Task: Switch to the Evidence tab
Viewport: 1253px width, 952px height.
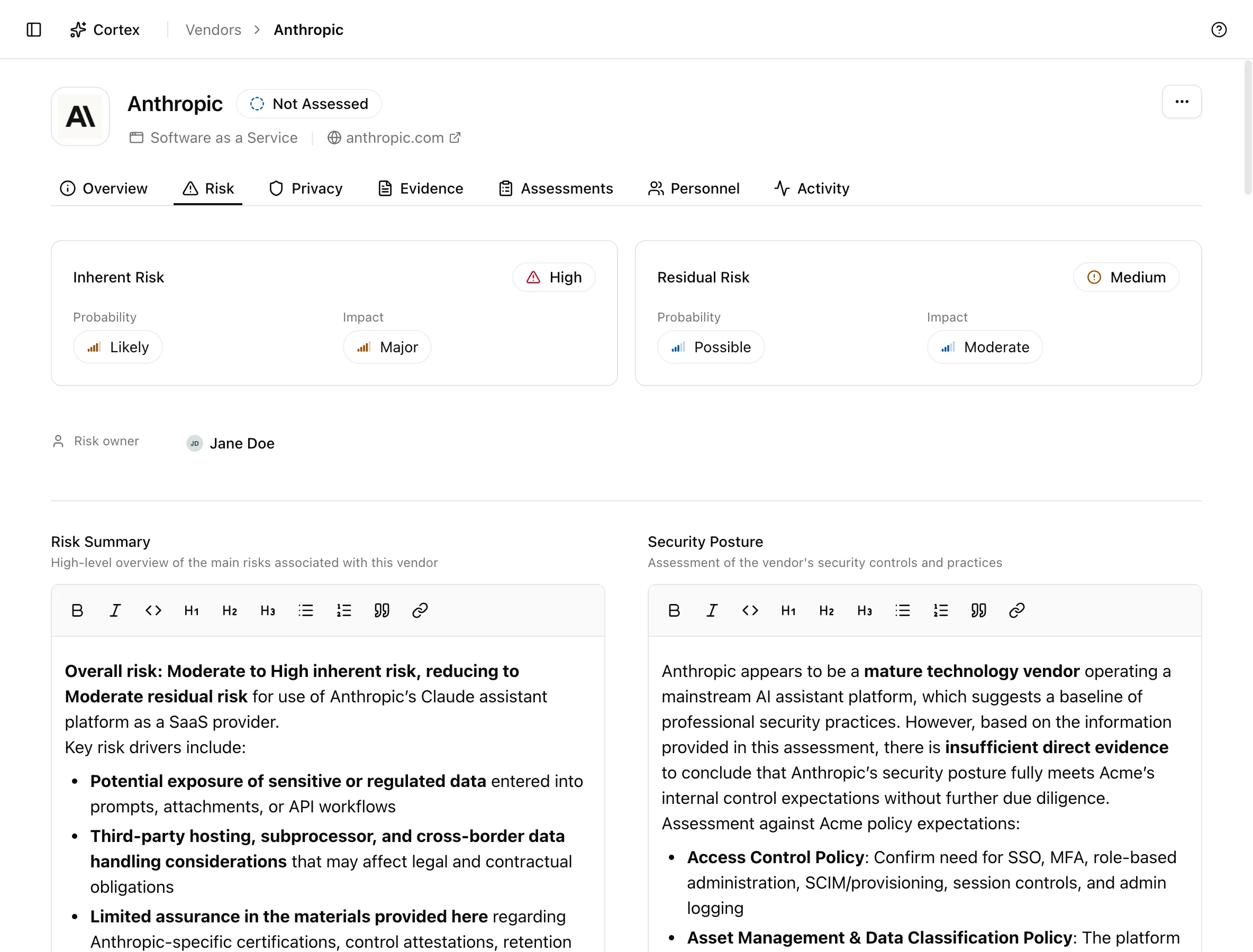Action: [421, 188]
